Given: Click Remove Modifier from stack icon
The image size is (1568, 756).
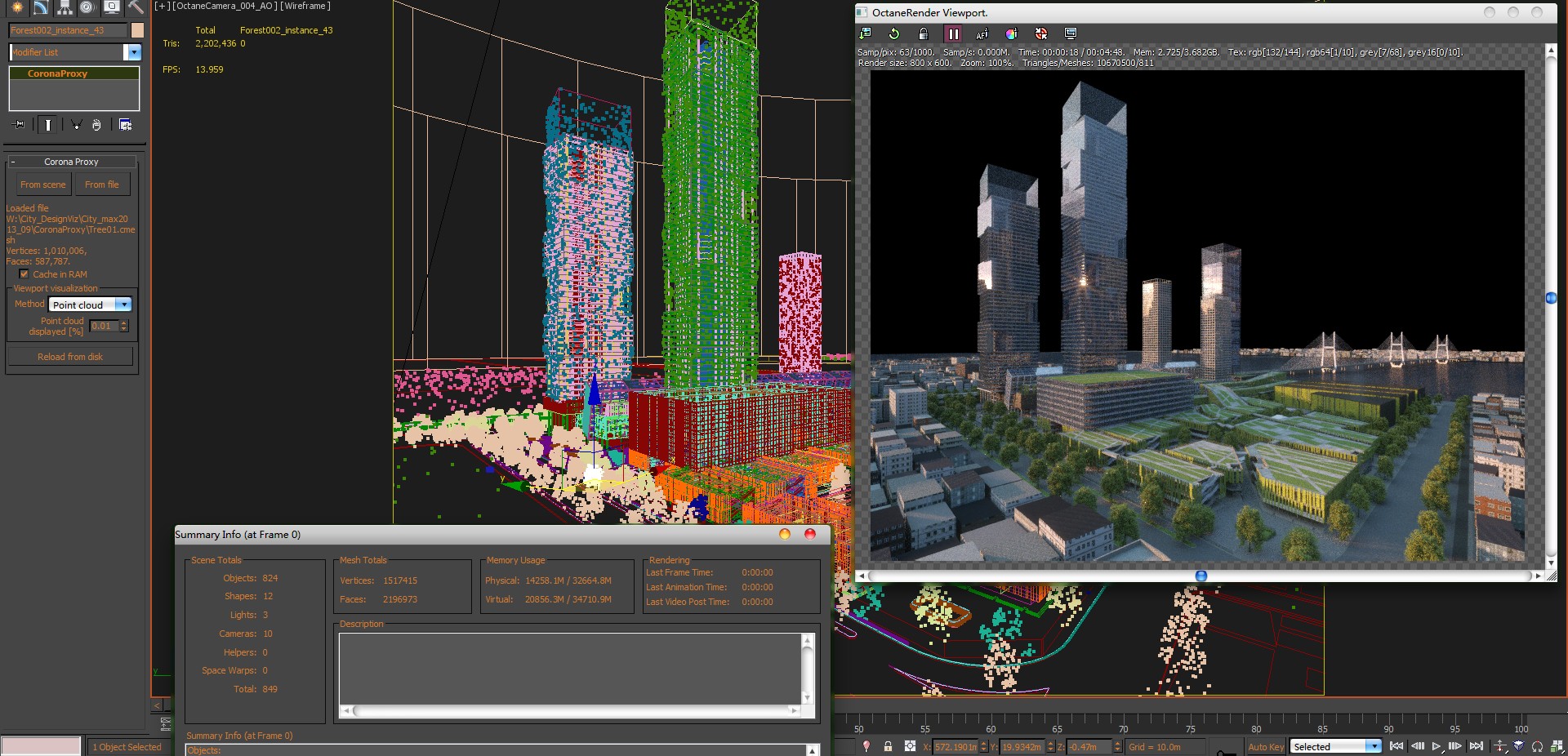Looking at the screenshot, I should click(x=96, y=125).
